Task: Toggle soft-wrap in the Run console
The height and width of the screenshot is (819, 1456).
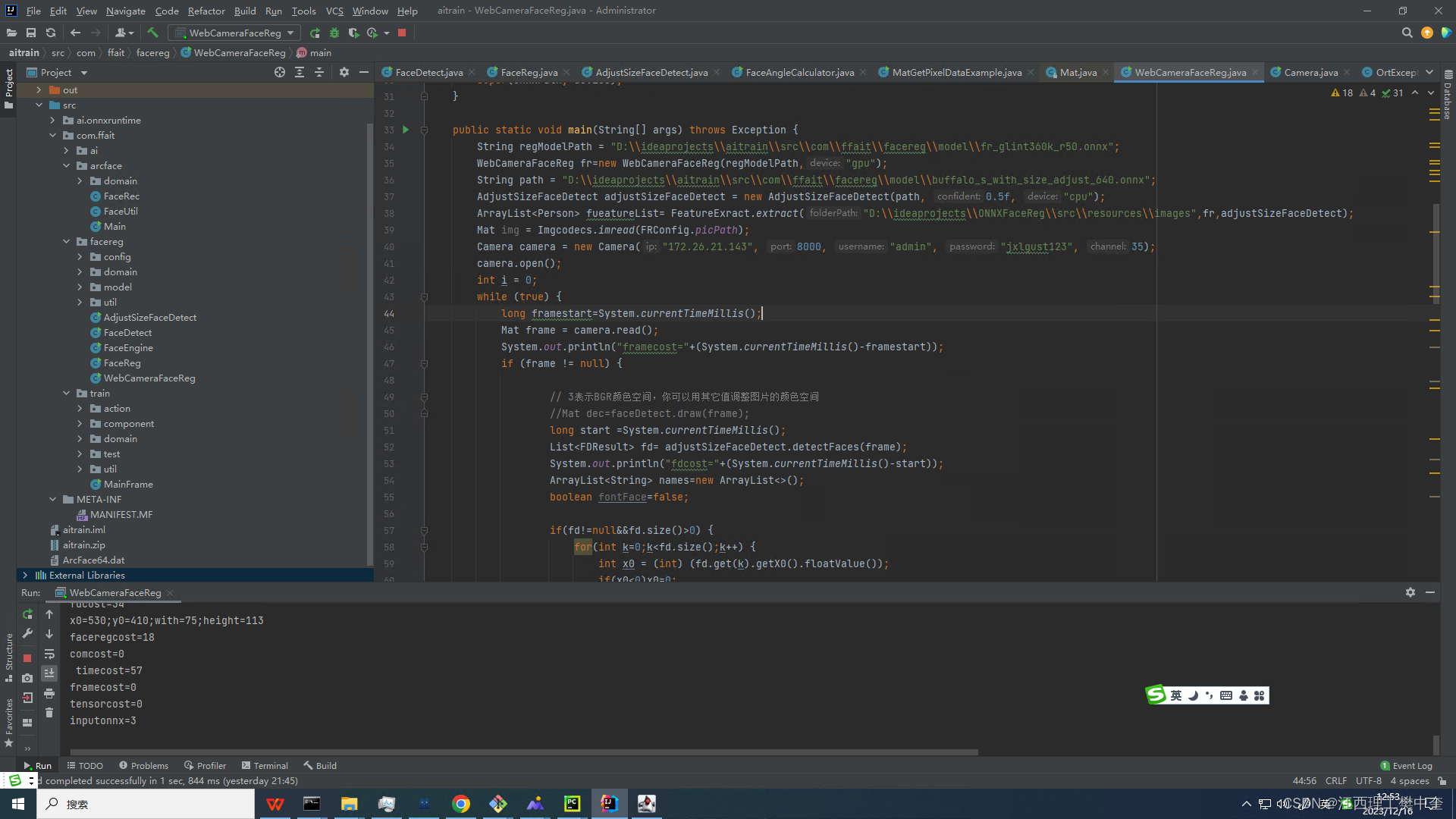Action: 49,654
